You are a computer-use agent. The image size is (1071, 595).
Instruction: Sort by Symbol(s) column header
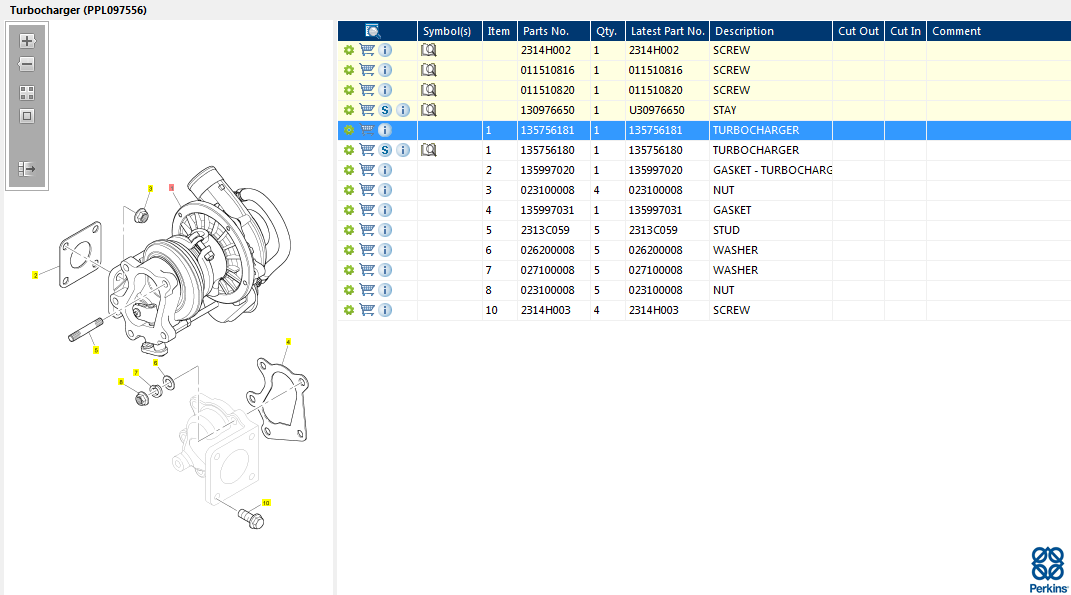tap(449, 31)
